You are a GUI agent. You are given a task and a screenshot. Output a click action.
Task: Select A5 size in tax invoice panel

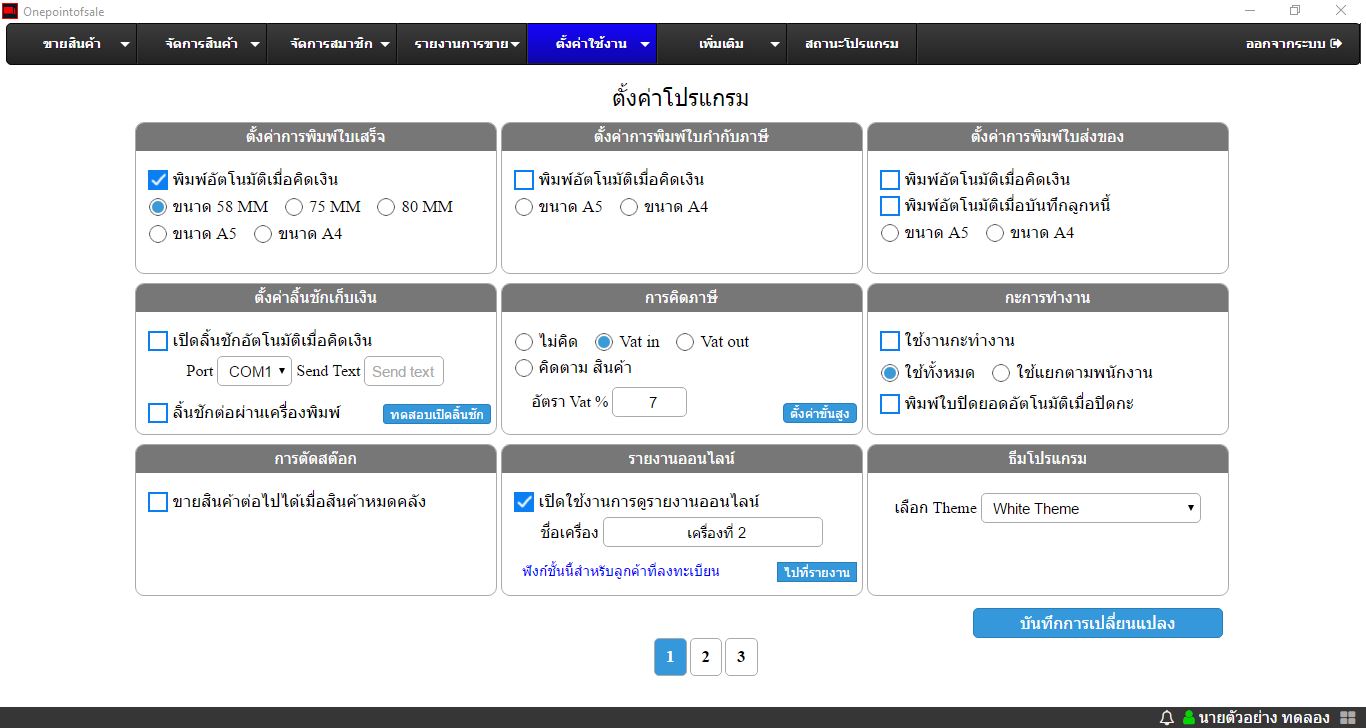click(524, 207)
